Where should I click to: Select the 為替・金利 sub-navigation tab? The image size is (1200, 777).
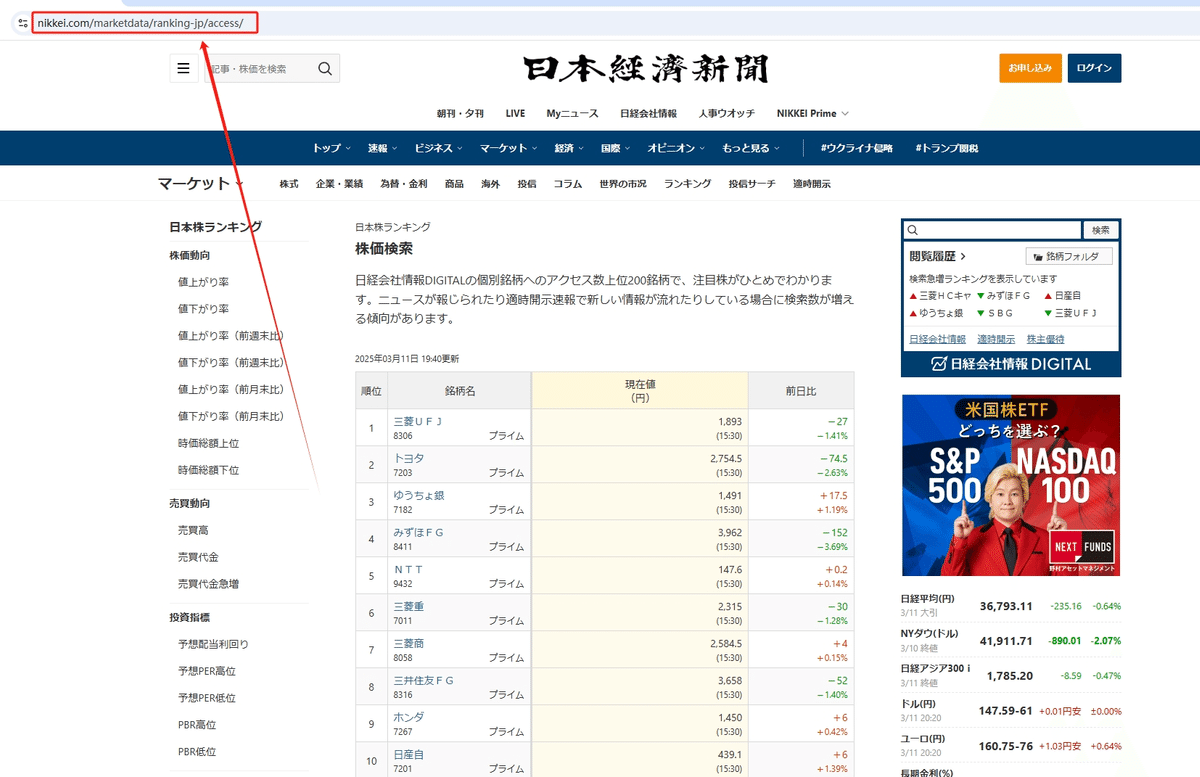[x=403, y=184]
